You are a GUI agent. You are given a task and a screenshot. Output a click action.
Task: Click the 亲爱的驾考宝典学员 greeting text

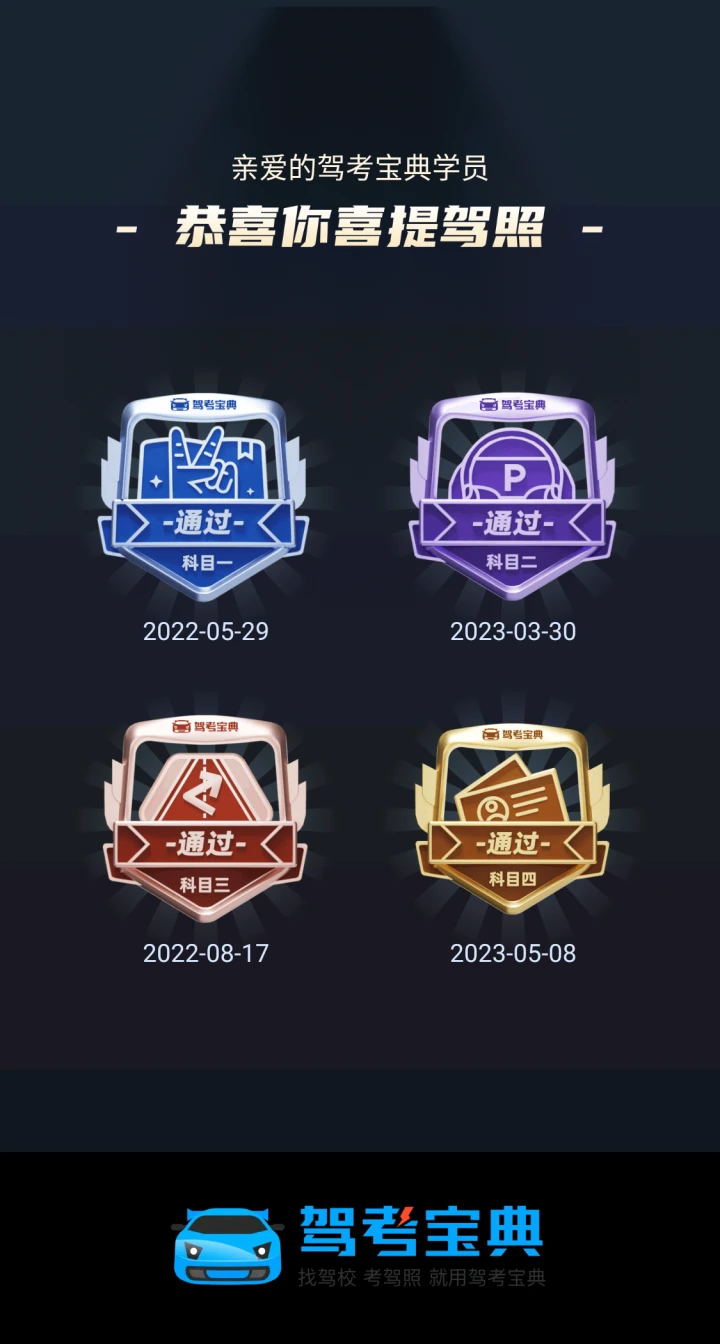[x=360, y=168]
